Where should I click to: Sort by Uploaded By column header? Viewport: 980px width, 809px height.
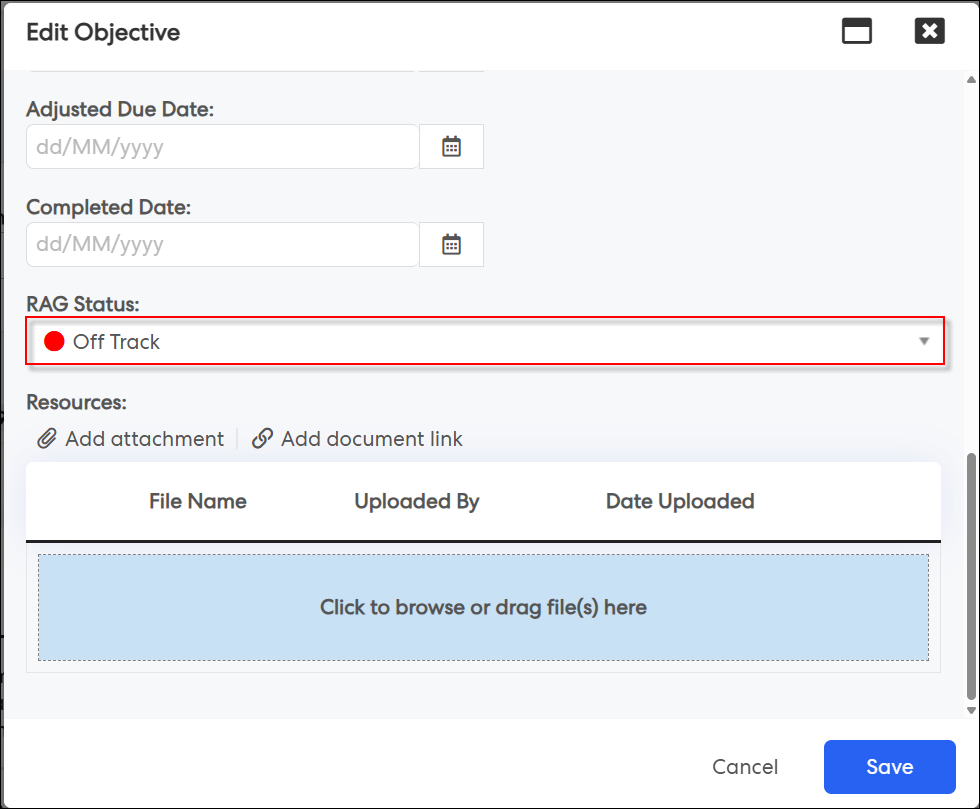[417, 501]
